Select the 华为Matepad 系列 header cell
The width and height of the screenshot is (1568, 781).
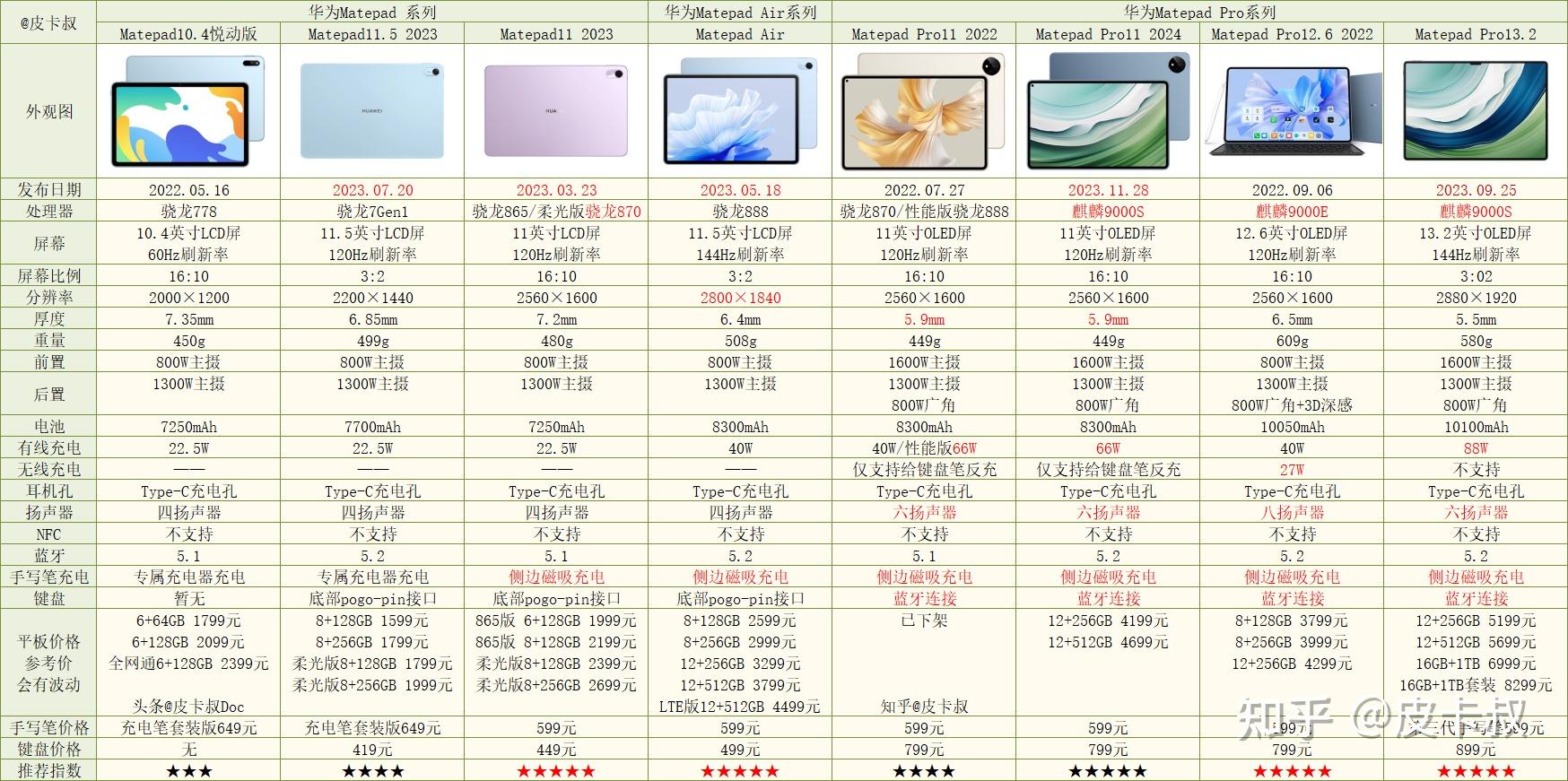tap(372, 13)
